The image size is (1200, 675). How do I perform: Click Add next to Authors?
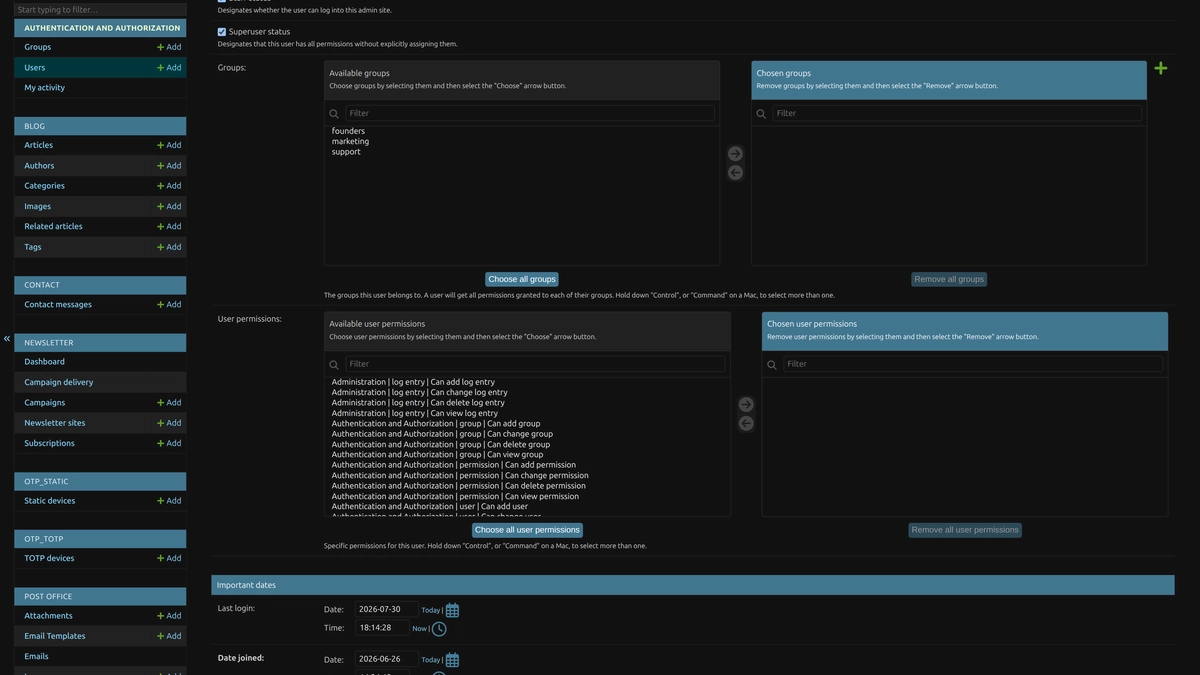click(169, 166)
